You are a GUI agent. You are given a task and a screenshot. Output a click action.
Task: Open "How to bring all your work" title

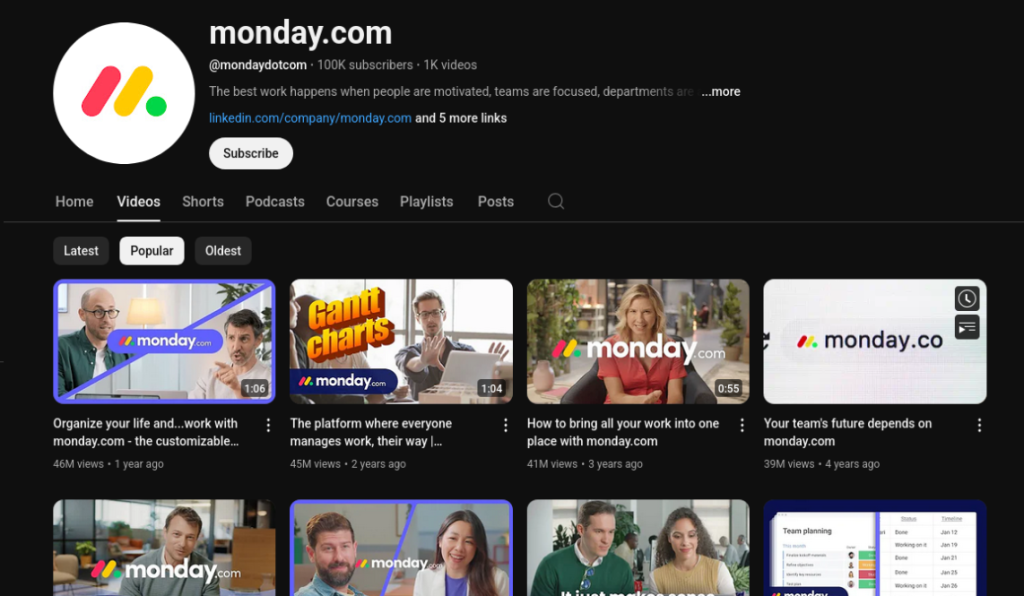[623, 432]
